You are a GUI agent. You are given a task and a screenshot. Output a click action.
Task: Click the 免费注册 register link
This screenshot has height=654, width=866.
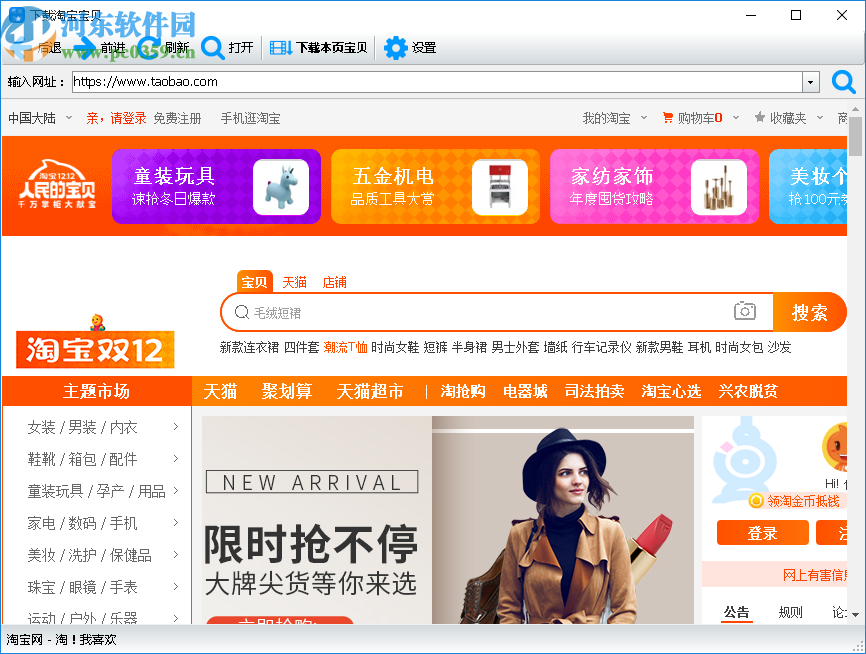(x=177, y=118)
